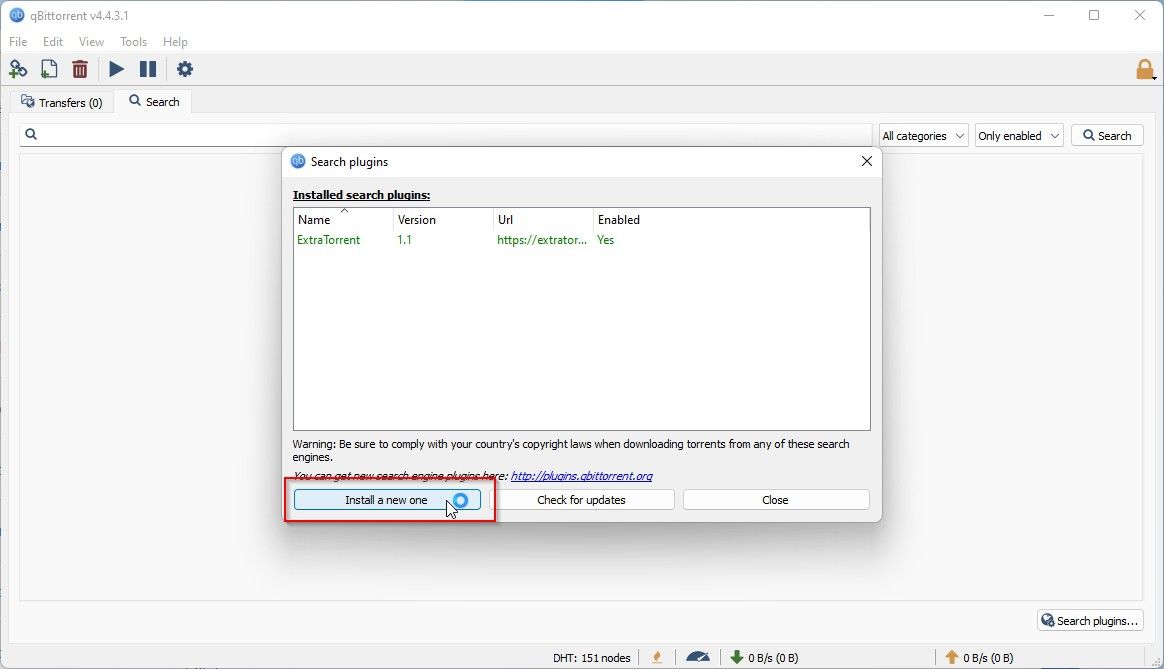Sort plugins by Name column header
The image size is (1164, 669).
pyautogui.click(x=343, y=220)
